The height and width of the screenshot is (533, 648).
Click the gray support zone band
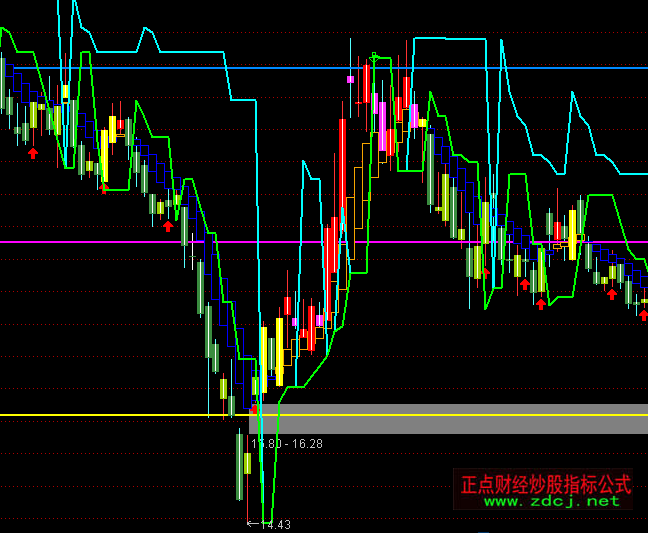(450, 419)
